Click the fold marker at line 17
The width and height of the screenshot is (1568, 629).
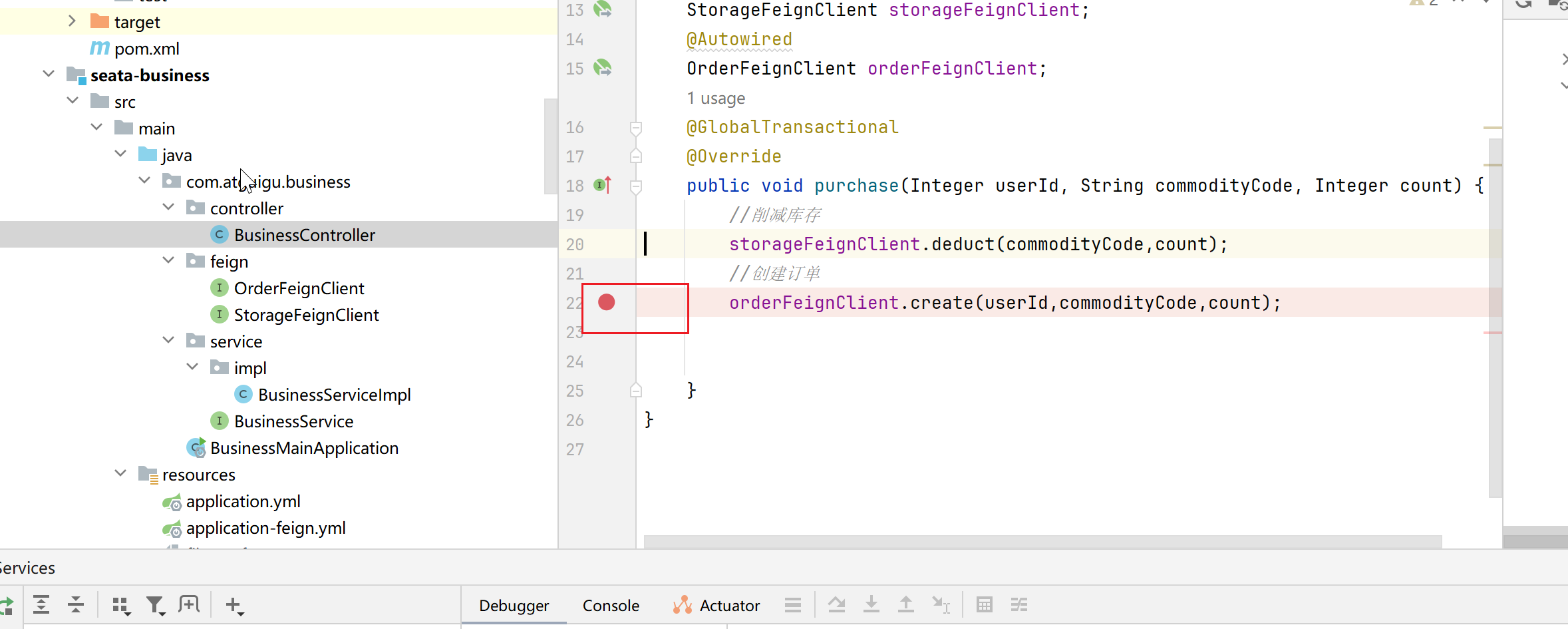[636, 156]
